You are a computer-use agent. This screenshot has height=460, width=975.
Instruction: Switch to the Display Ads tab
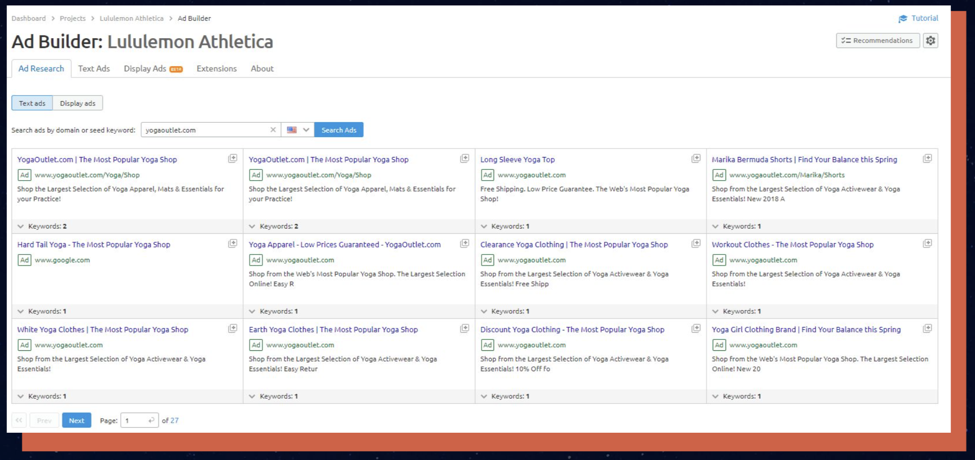[153, 68]
